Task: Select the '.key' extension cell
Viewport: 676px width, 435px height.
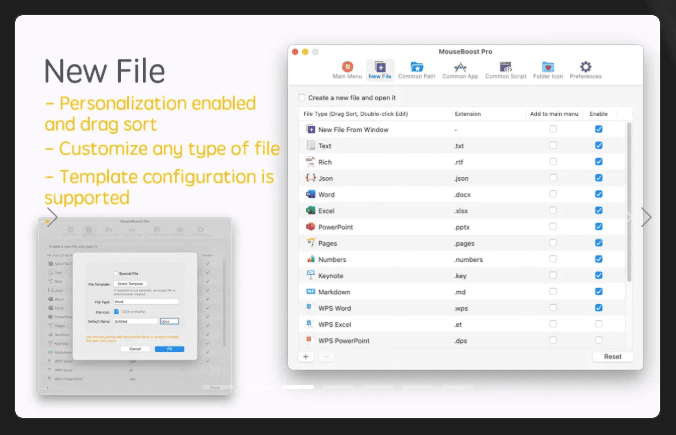Action: coord(460,276)
